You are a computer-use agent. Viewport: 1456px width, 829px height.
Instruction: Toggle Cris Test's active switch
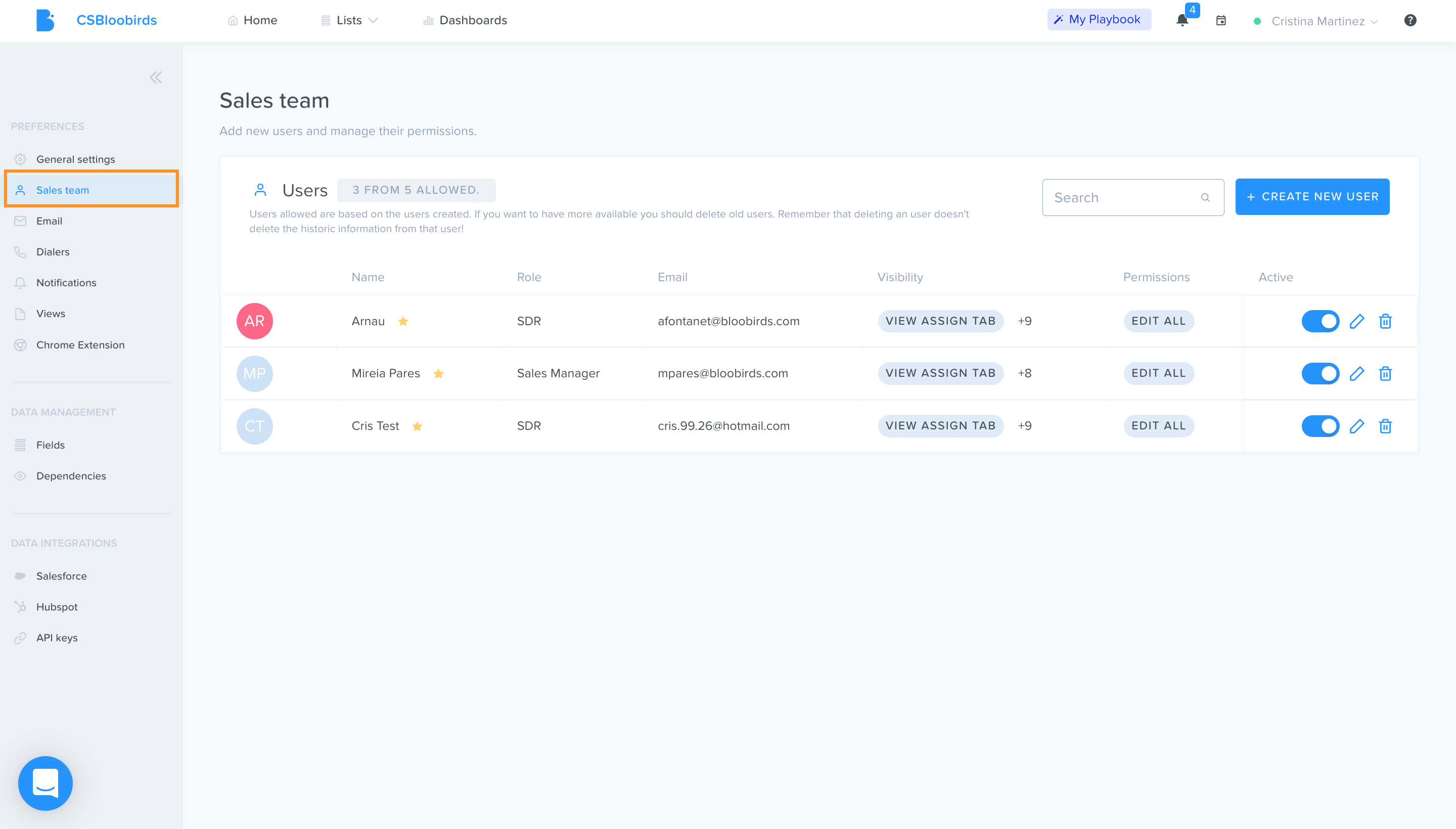(x=1320, y=426)
